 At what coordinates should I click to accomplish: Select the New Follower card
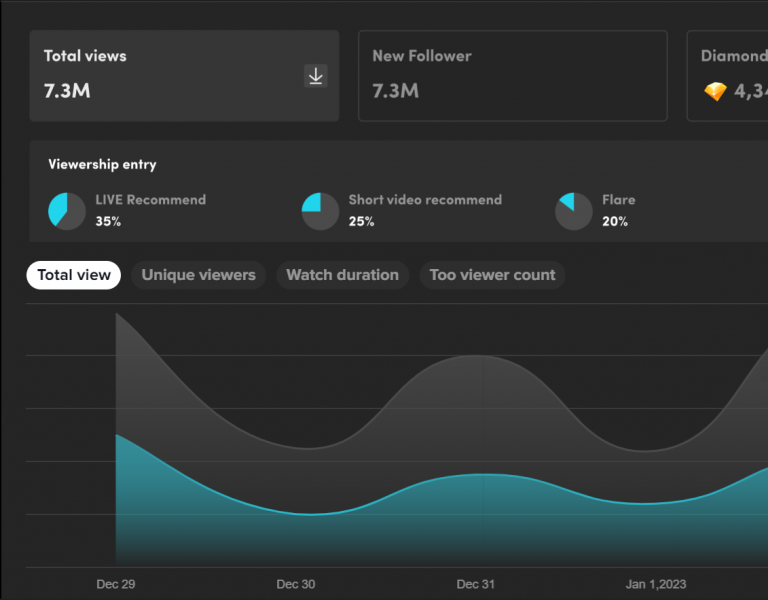[x=512, y=76]
